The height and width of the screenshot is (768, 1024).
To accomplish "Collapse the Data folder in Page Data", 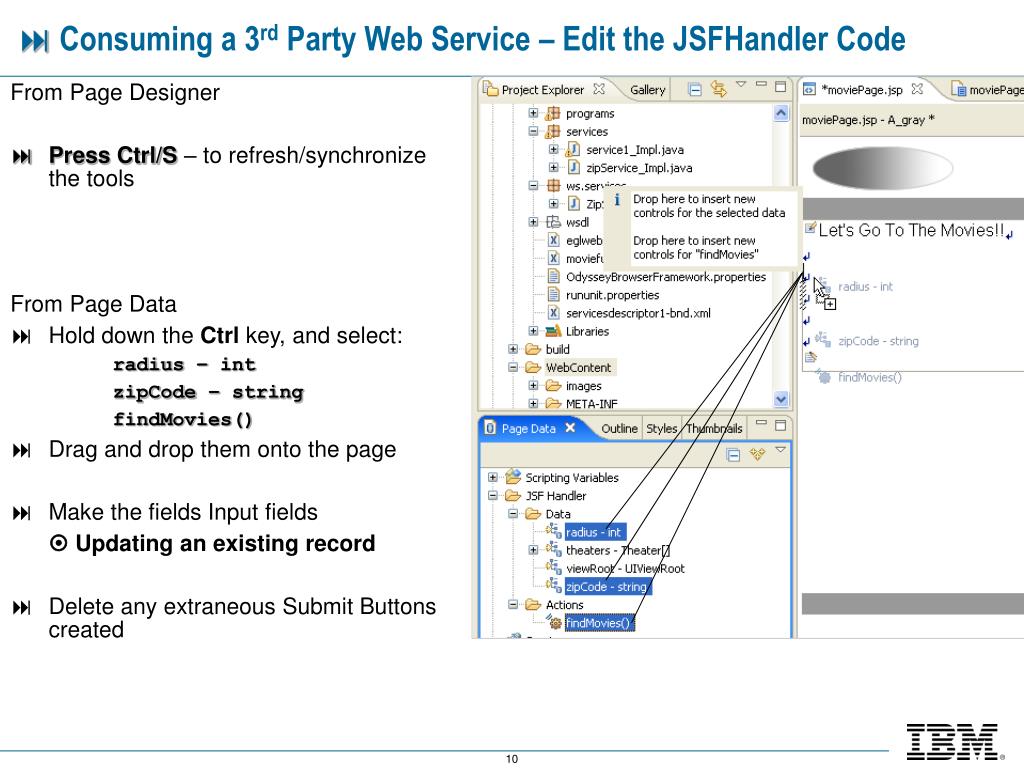I will coord(513,514).
